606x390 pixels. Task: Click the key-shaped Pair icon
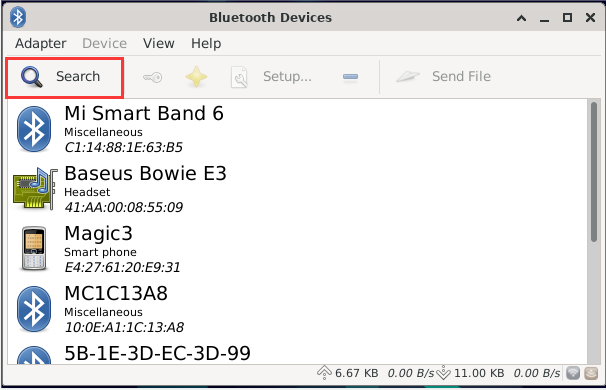coord(152,77)
